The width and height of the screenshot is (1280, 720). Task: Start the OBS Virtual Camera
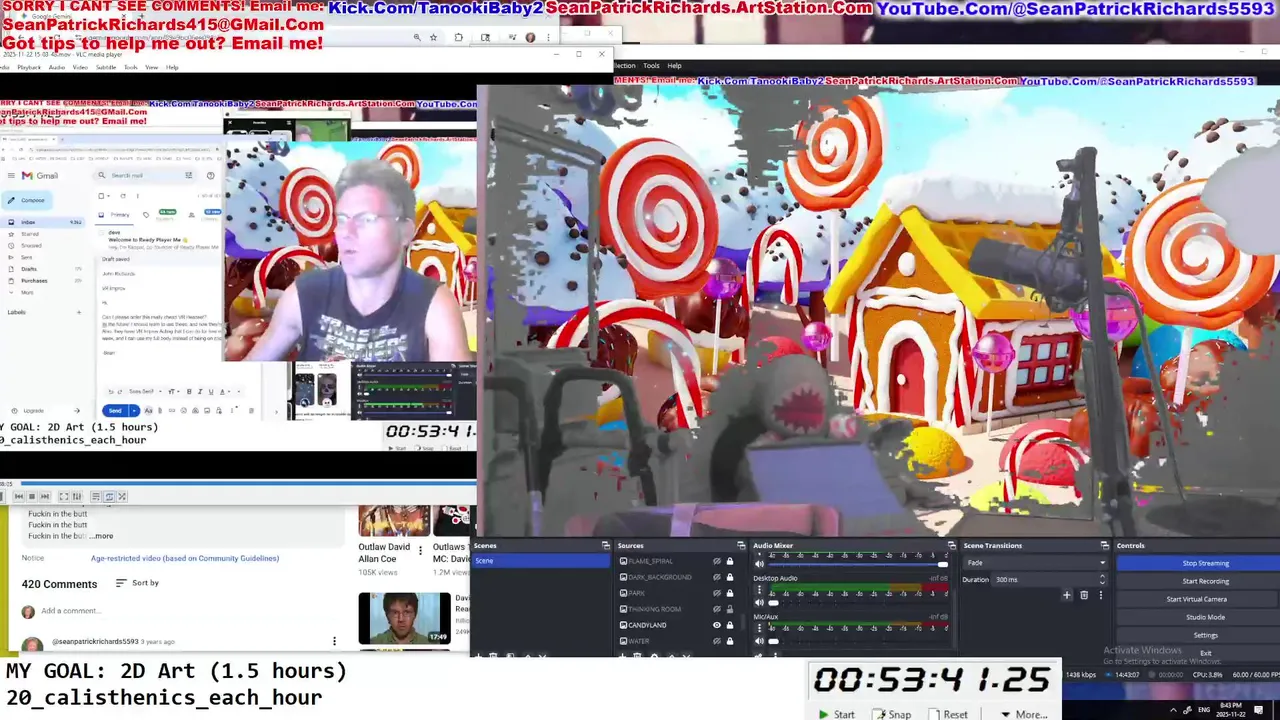tap(1196, 599)
